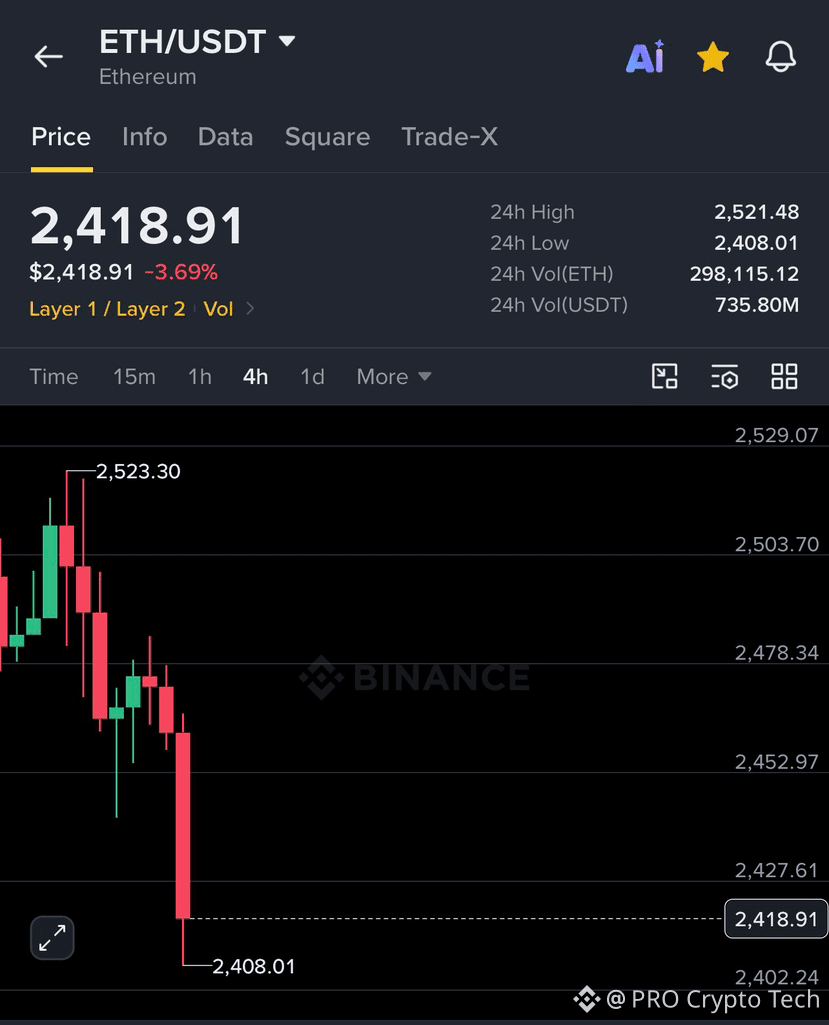Open the Square tab

coord(328,137)
